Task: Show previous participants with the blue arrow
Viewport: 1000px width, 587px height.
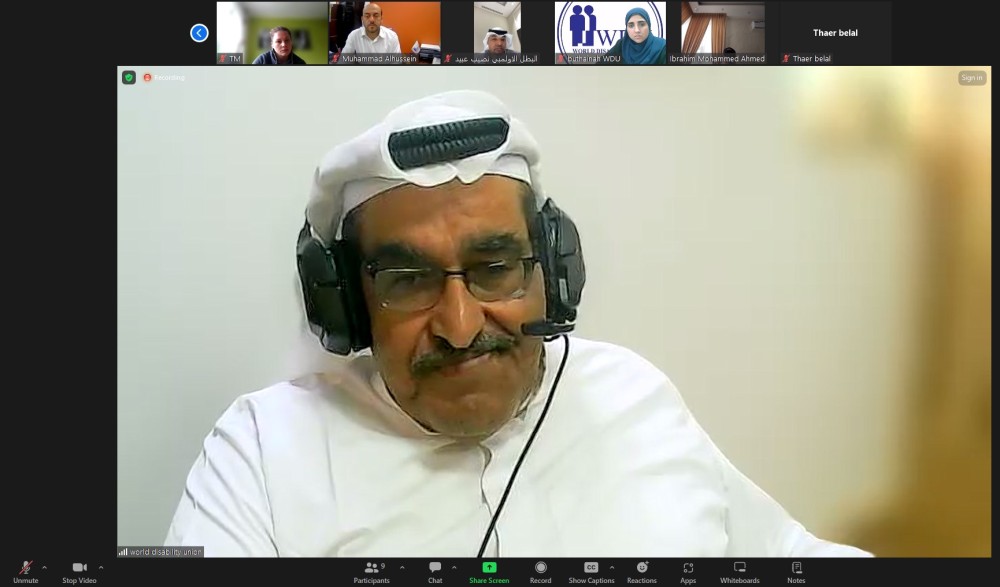Action: (199, 33)
